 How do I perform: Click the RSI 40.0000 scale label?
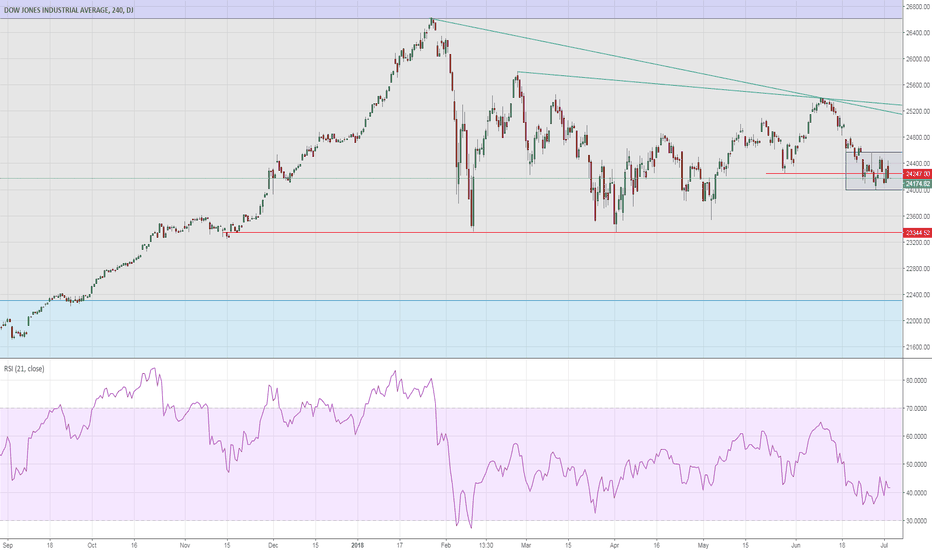pos(916,493)
